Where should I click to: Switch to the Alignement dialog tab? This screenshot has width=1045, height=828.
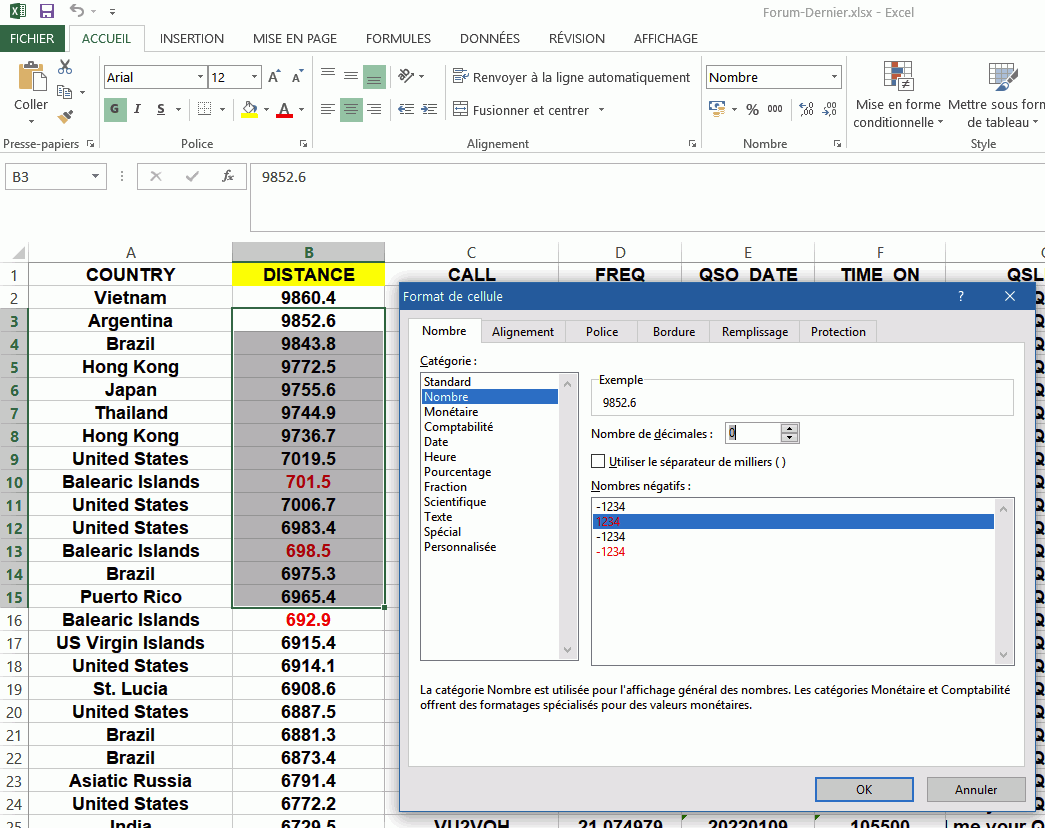pyautogui.click(x=522, y=332)
